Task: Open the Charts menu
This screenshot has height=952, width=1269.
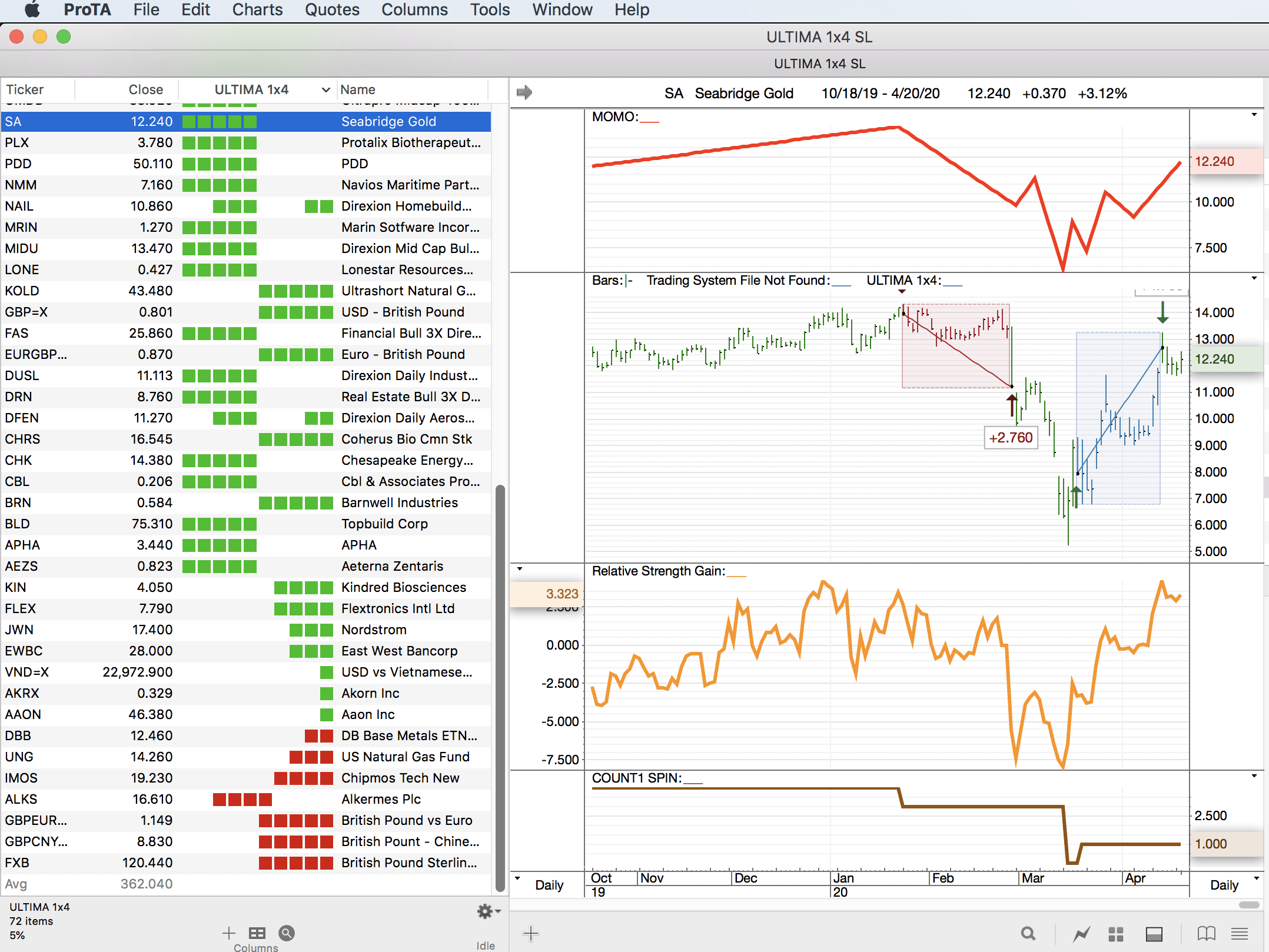Action: tap(257, 10)
